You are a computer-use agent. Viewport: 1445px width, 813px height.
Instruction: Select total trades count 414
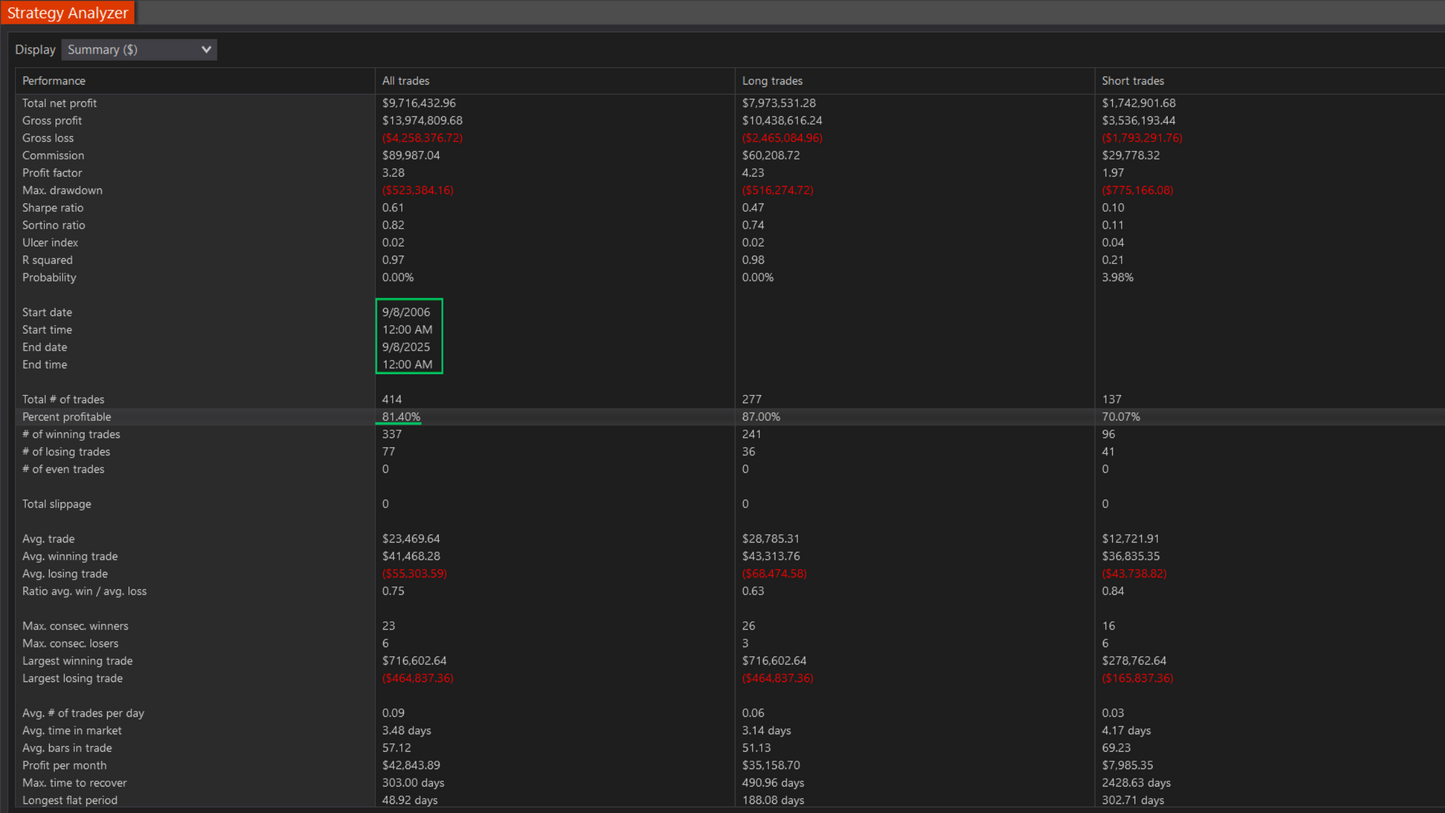pyautogui.click(x=392, y=399)
